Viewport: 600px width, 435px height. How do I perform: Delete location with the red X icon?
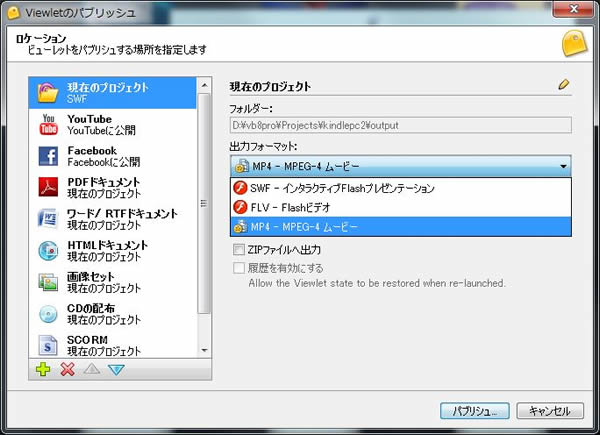pos(67,369)
